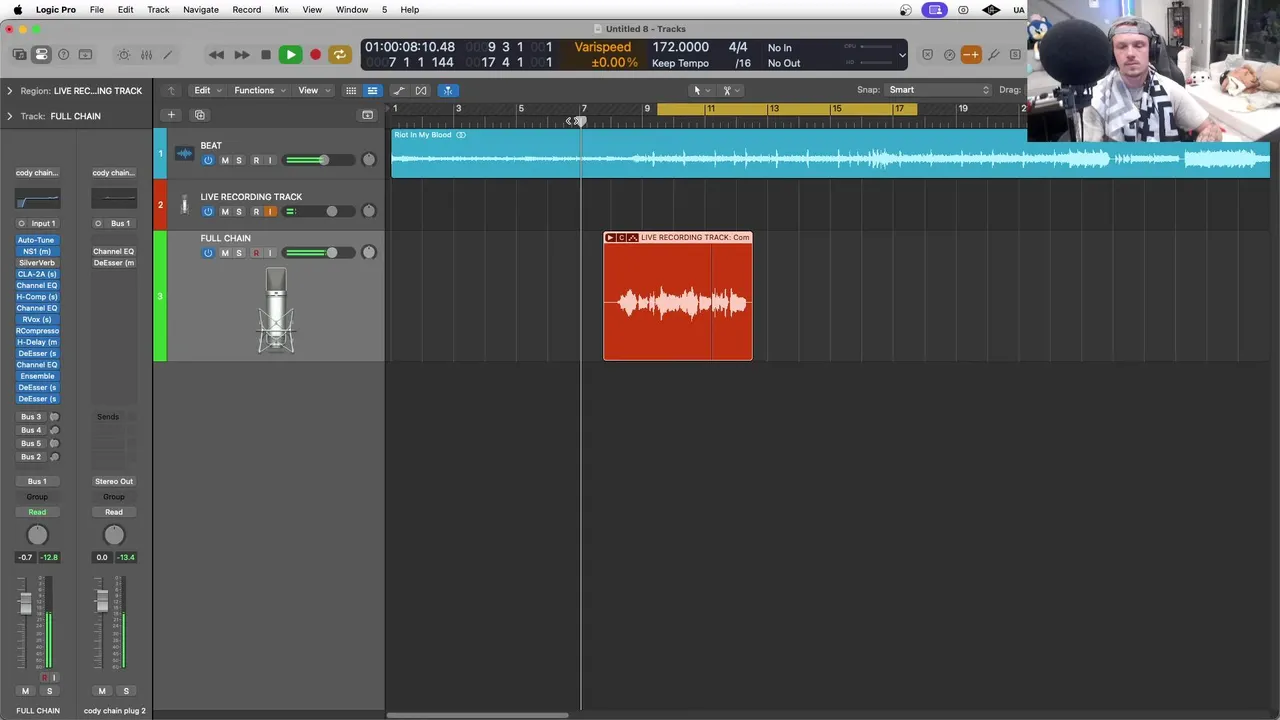Toggle the blue Catch Playhead button
This screenshot has width=1280, height=720.
pyautogui.click(x=448, y=91)
